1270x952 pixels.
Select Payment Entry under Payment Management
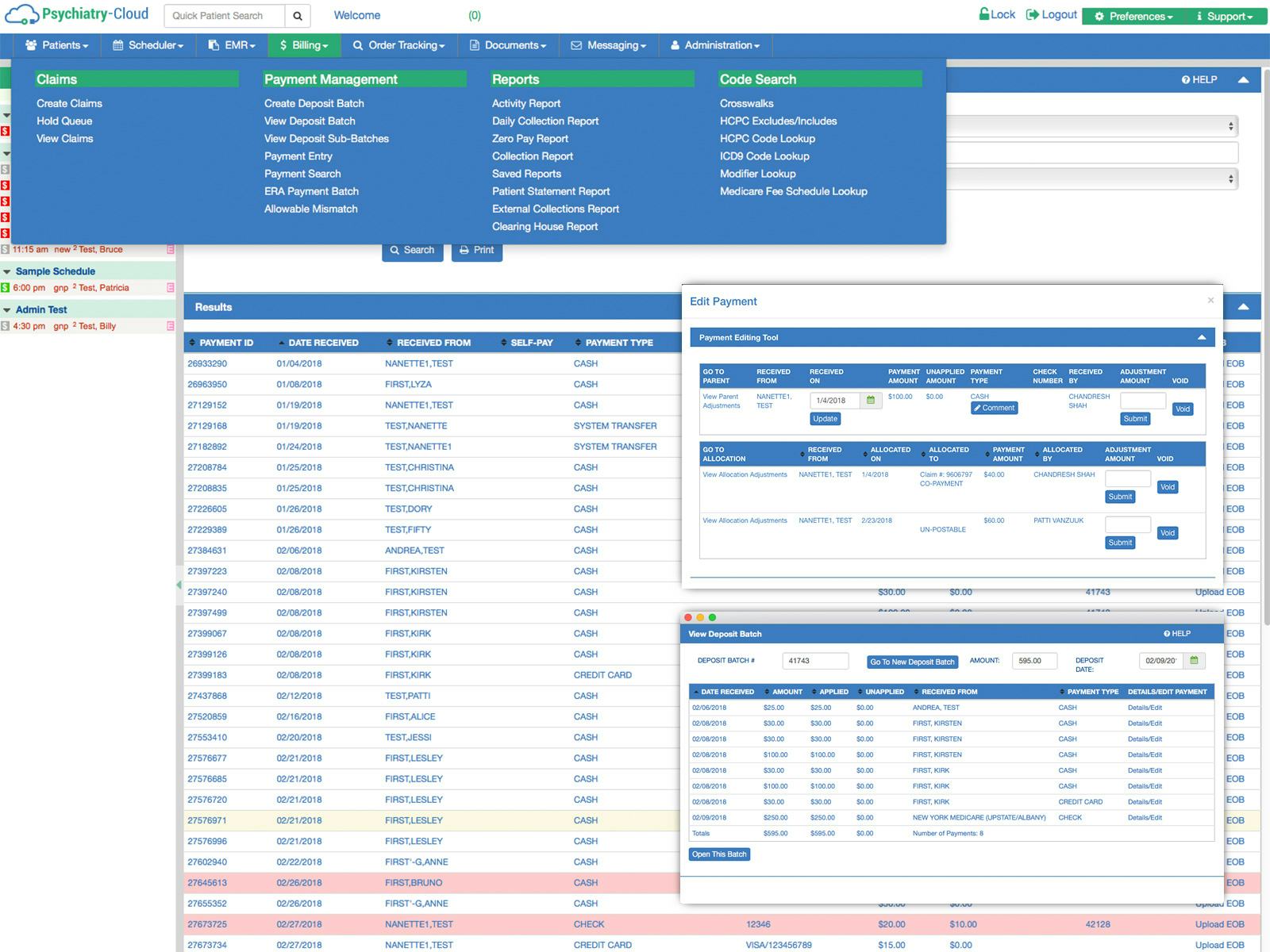tap(298, 156)
